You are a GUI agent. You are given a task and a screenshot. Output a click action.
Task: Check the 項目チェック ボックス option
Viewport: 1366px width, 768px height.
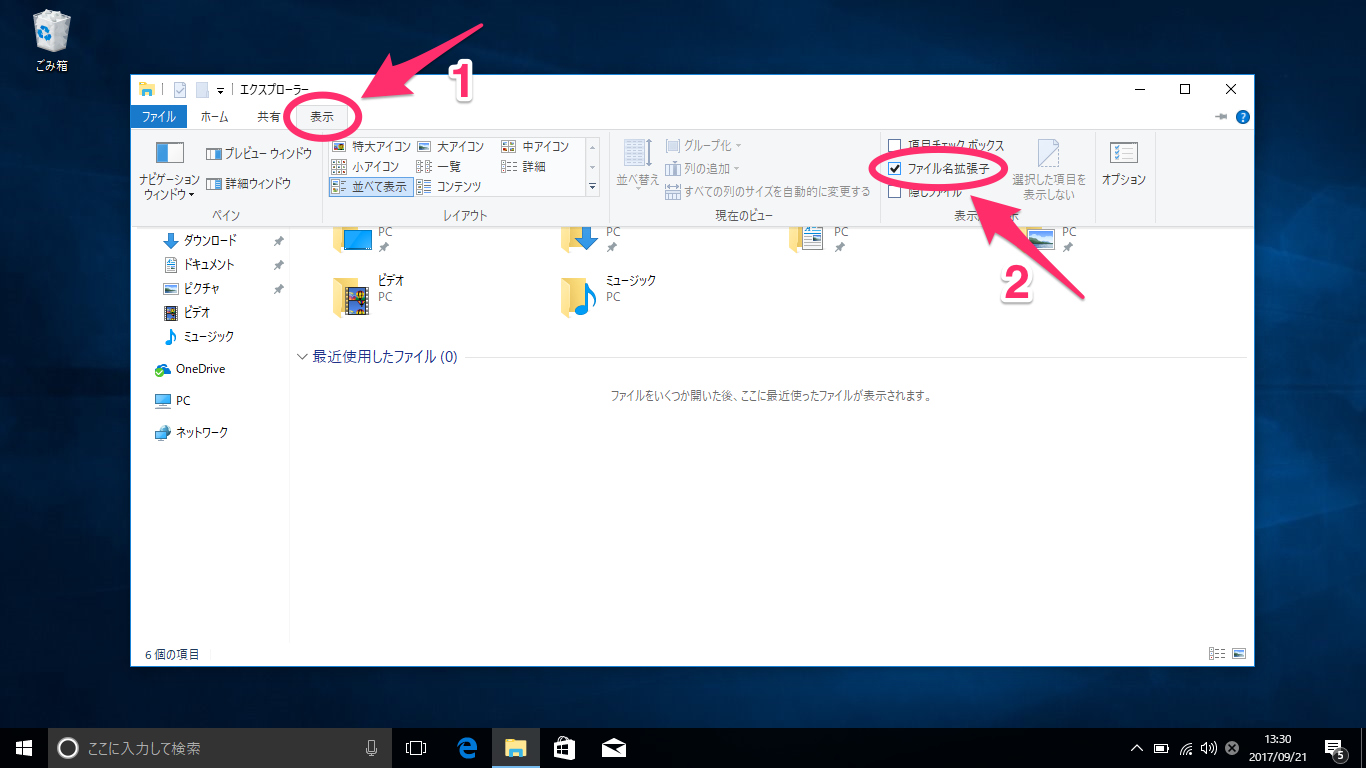click(894, 145)
